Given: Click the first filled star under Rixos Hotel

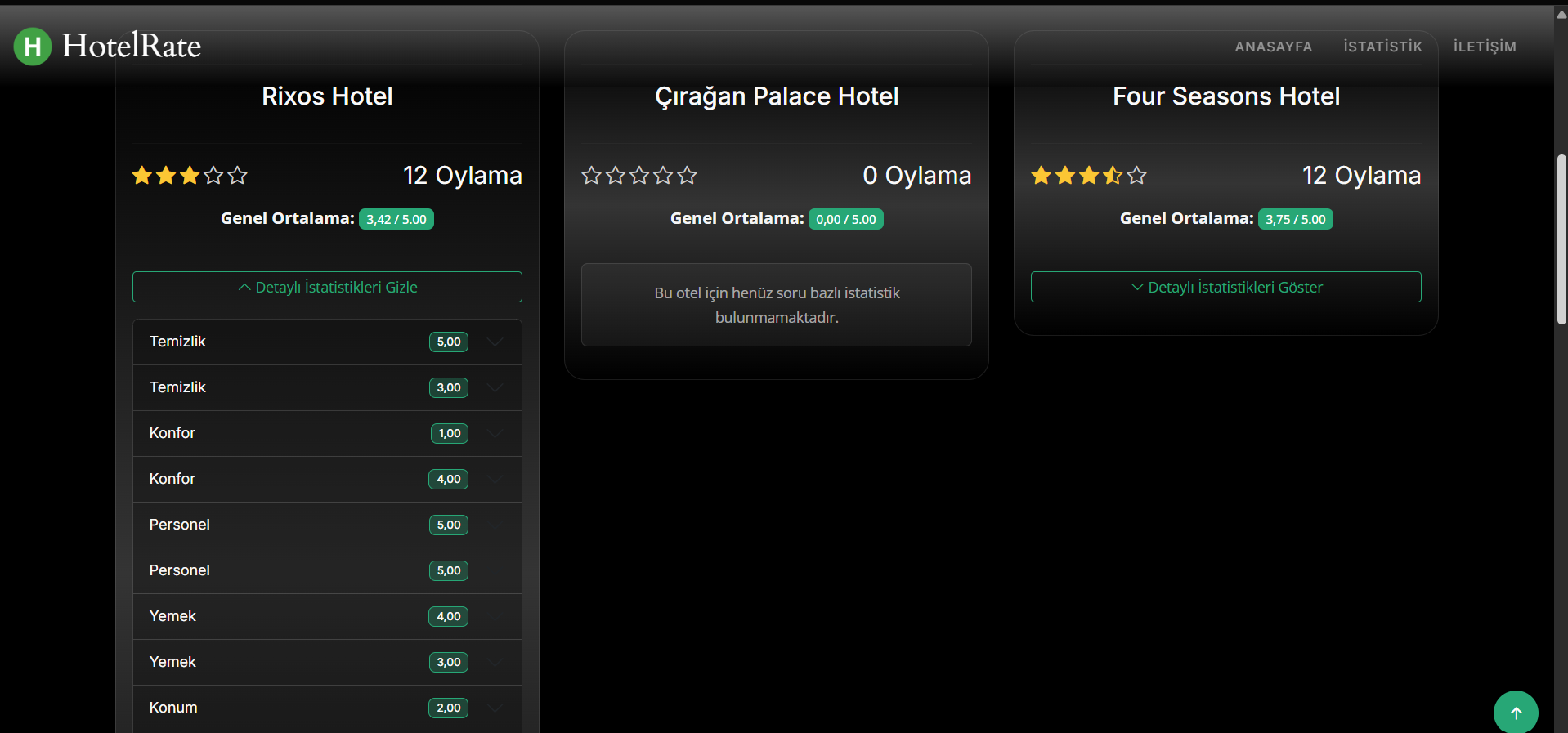Looking at the screenshot, I should [x=142, y=175].
